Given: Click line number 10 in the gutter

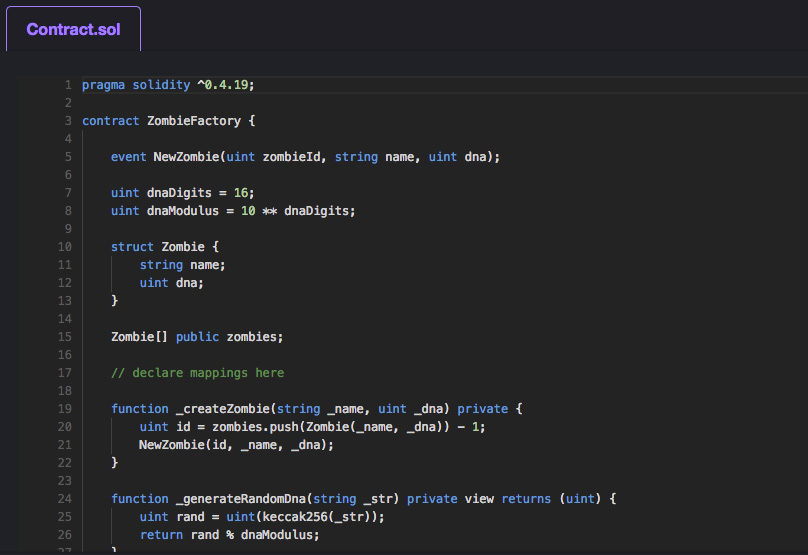Looking at the screenshot, I should coord(64,247).
